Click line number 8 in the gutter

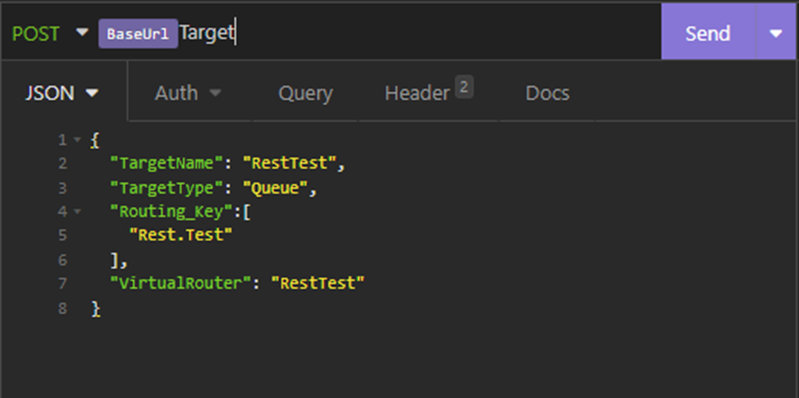pyautogui.click(x=62, y=308)
